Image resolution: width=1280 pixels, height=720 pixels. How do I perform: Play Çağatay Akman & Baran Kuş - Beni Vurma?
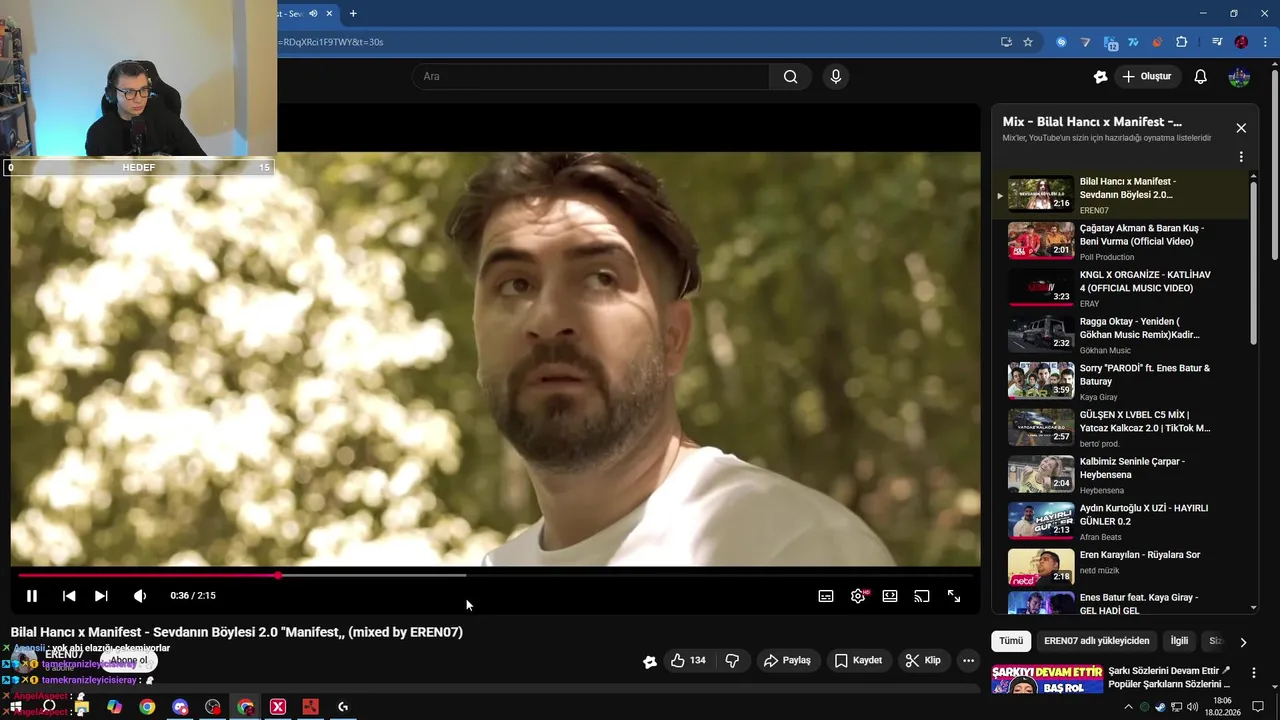pos(1120,241)
